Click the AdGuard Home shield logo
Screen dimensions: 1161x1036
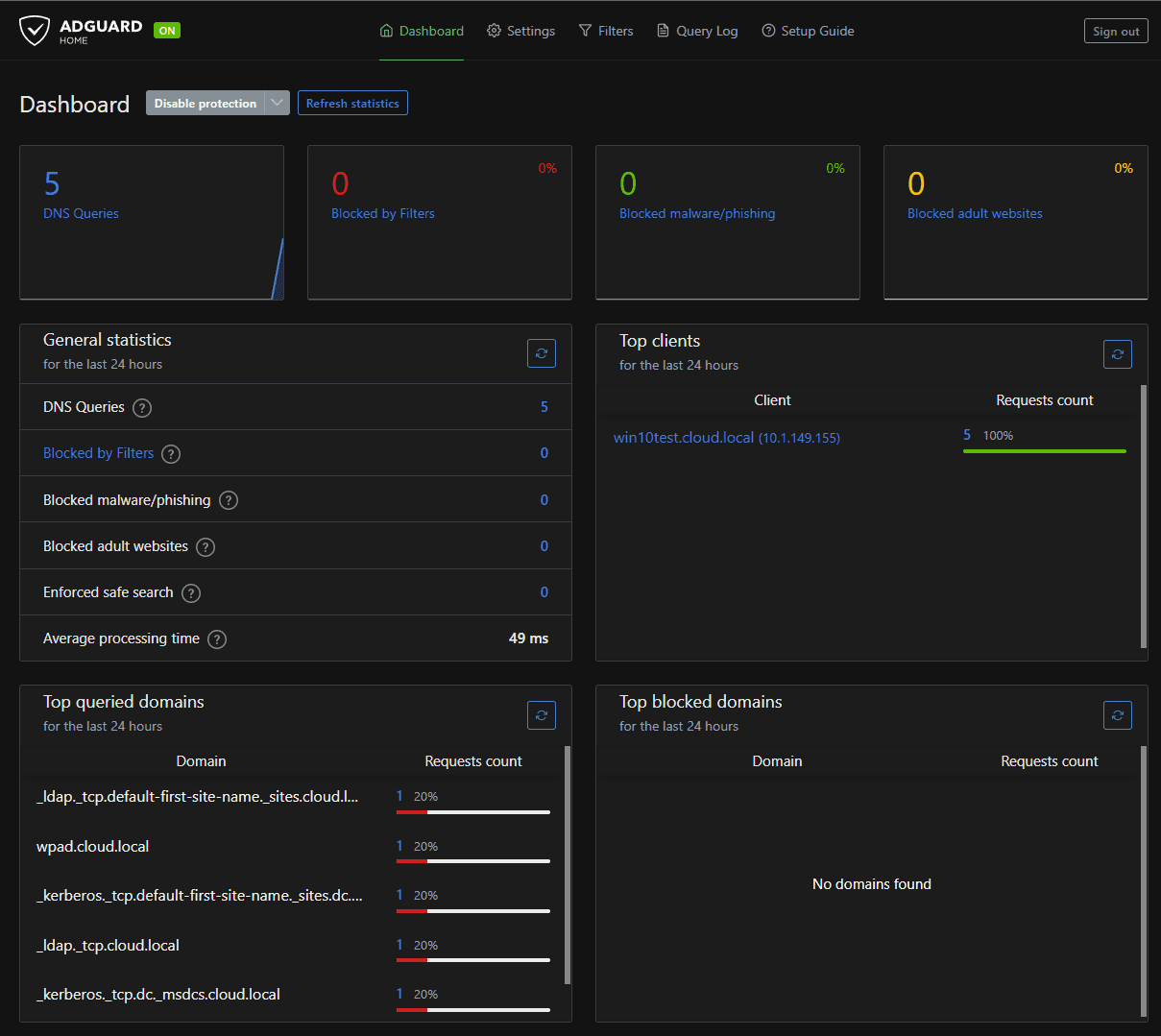36,31
